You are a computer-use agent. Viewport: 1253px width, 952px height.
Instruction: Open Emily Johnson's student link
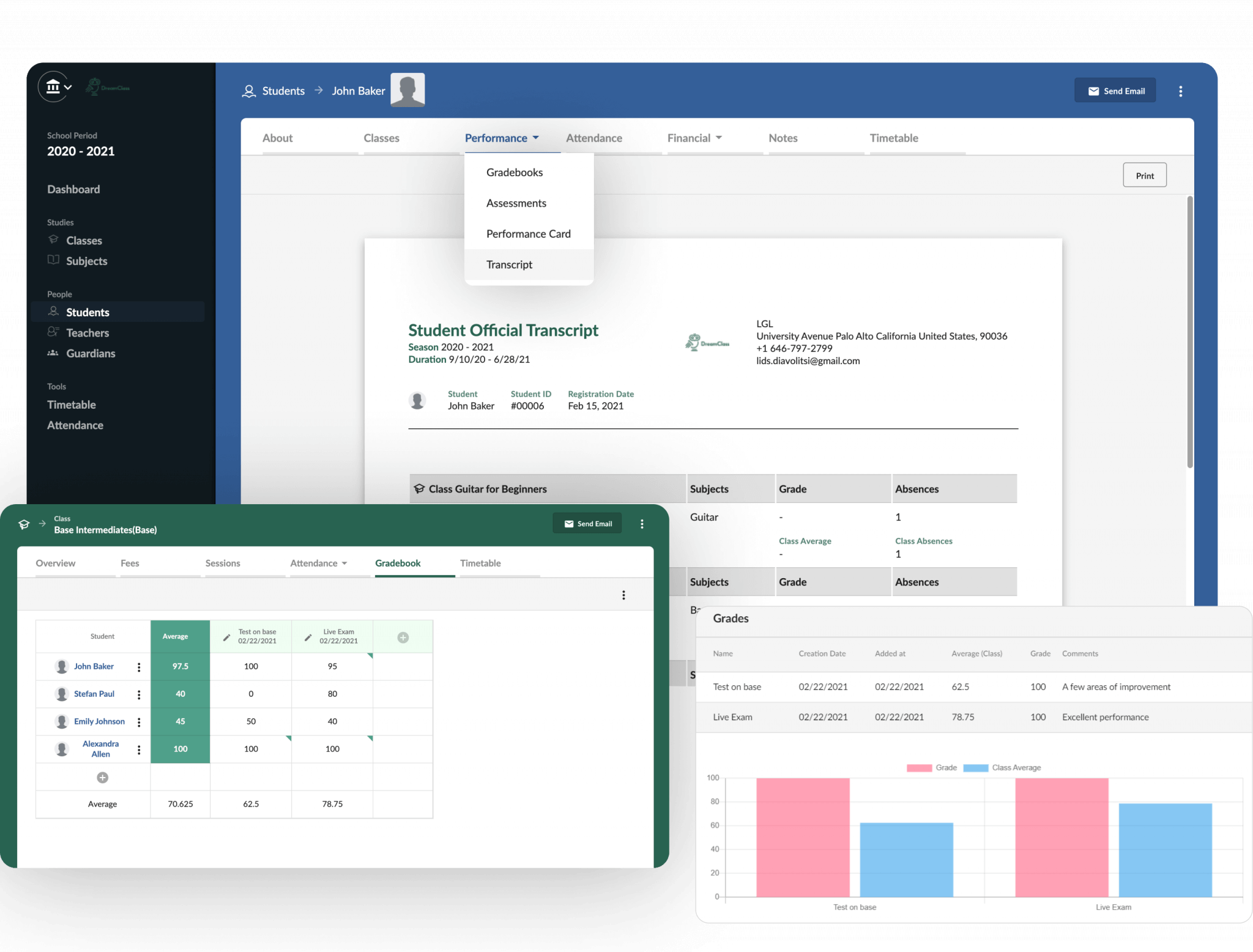pos(99,721)
